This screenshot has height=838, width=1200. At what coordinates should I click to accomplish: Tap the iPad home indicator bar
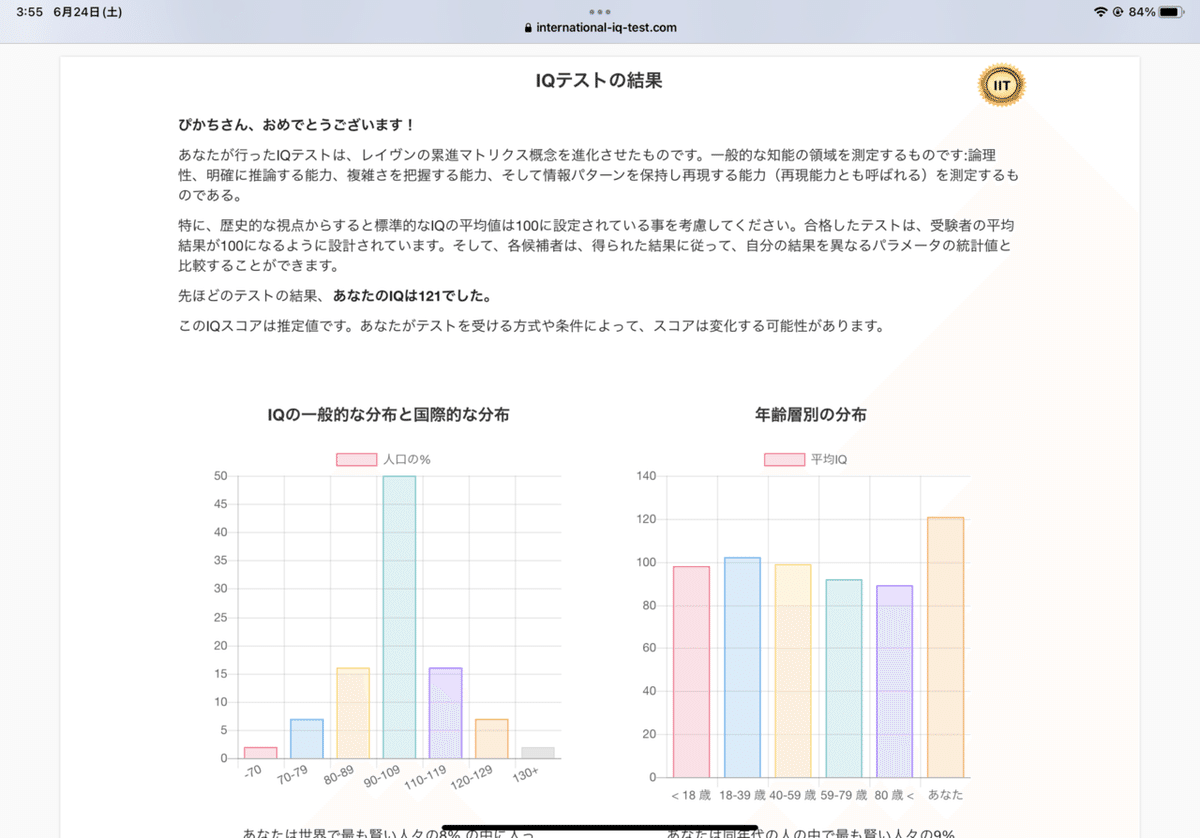[x=600, y=828]
